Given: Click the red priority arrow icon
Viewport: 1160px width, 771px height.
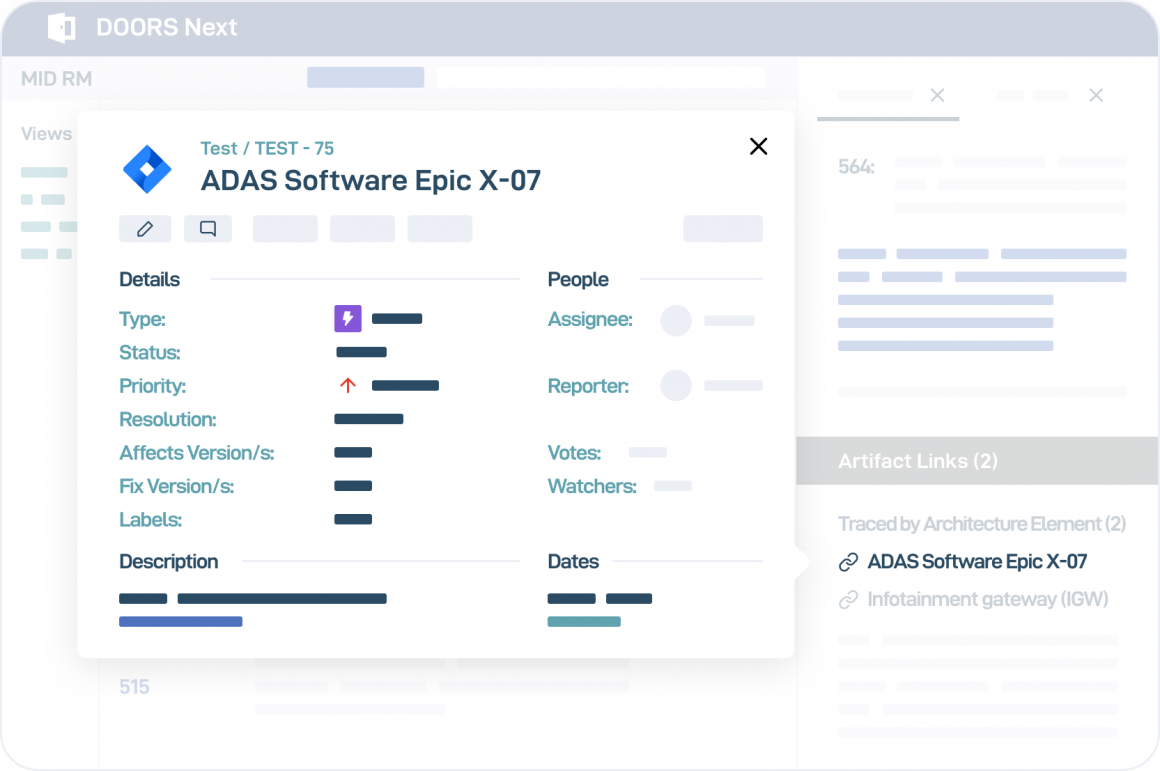Looking at the screenshot, I should point(348,386).
